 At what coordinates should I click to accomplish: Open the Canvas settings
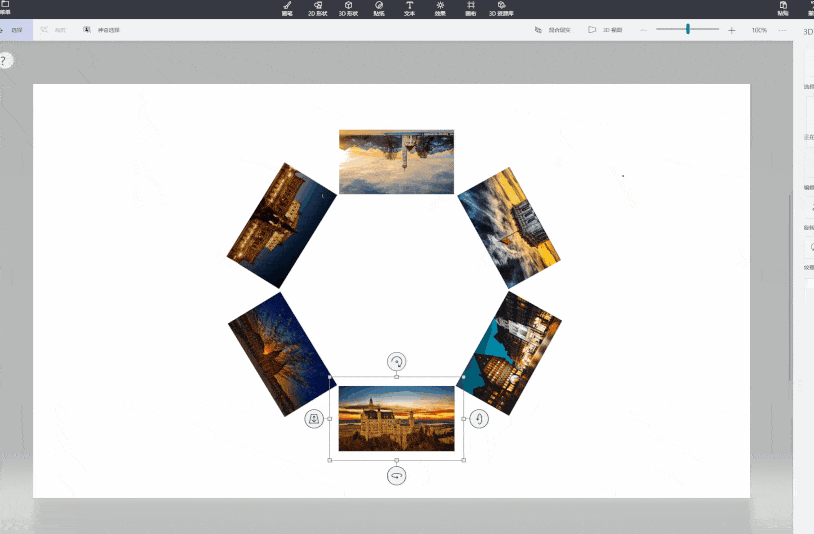point(471,8)
